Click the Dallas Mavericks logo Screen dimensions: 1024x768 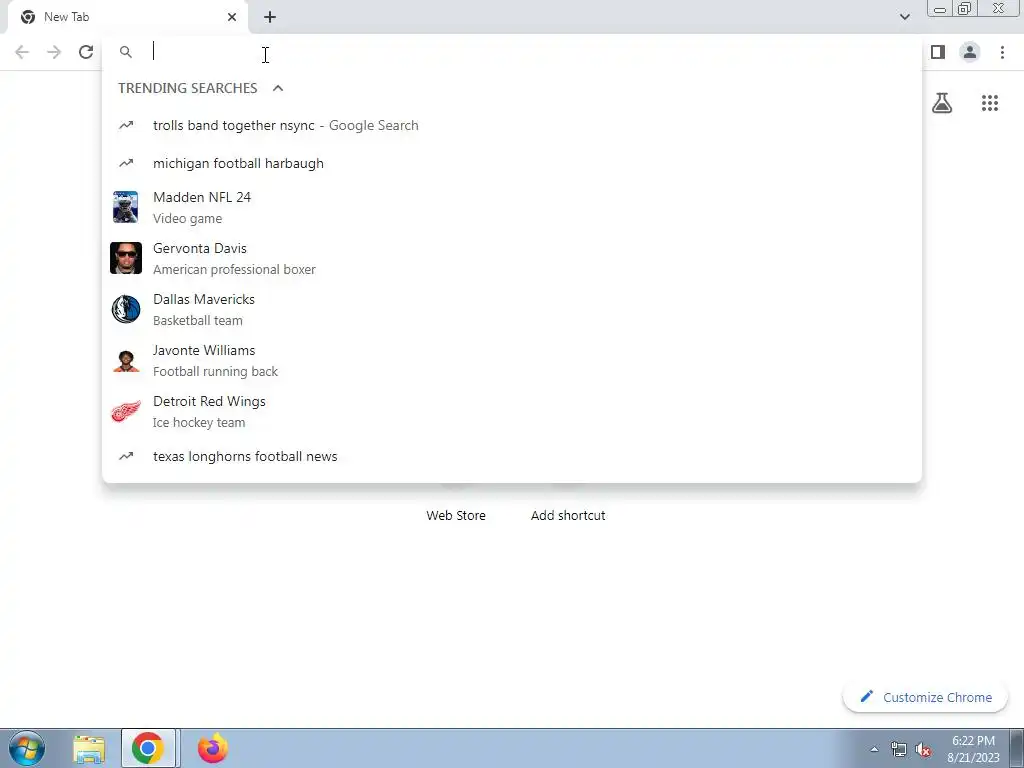click(x=125, y=309)
